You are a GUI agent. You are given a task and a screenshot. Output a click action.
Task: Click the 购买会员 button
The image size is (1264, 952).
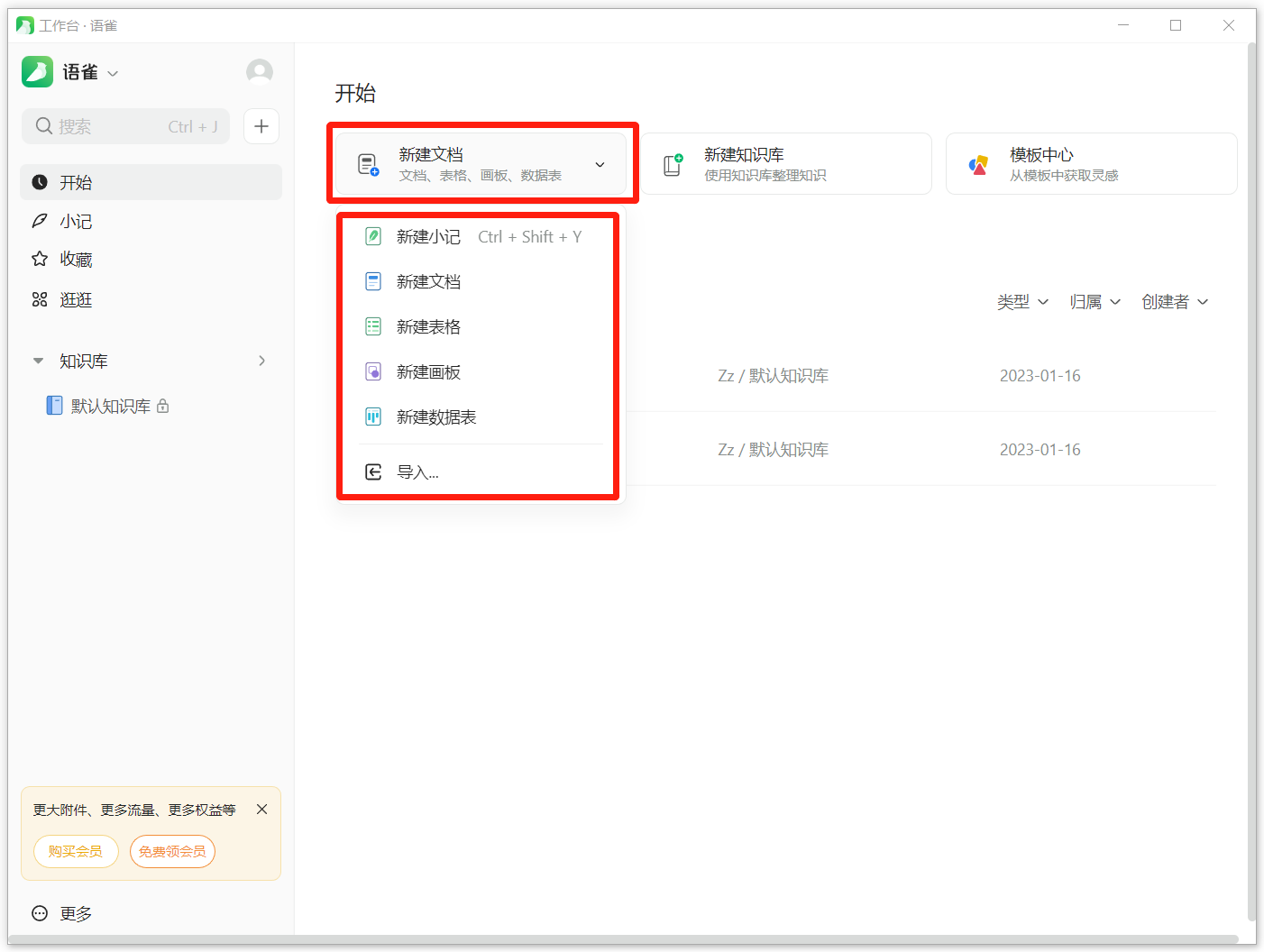click(76, 851)
